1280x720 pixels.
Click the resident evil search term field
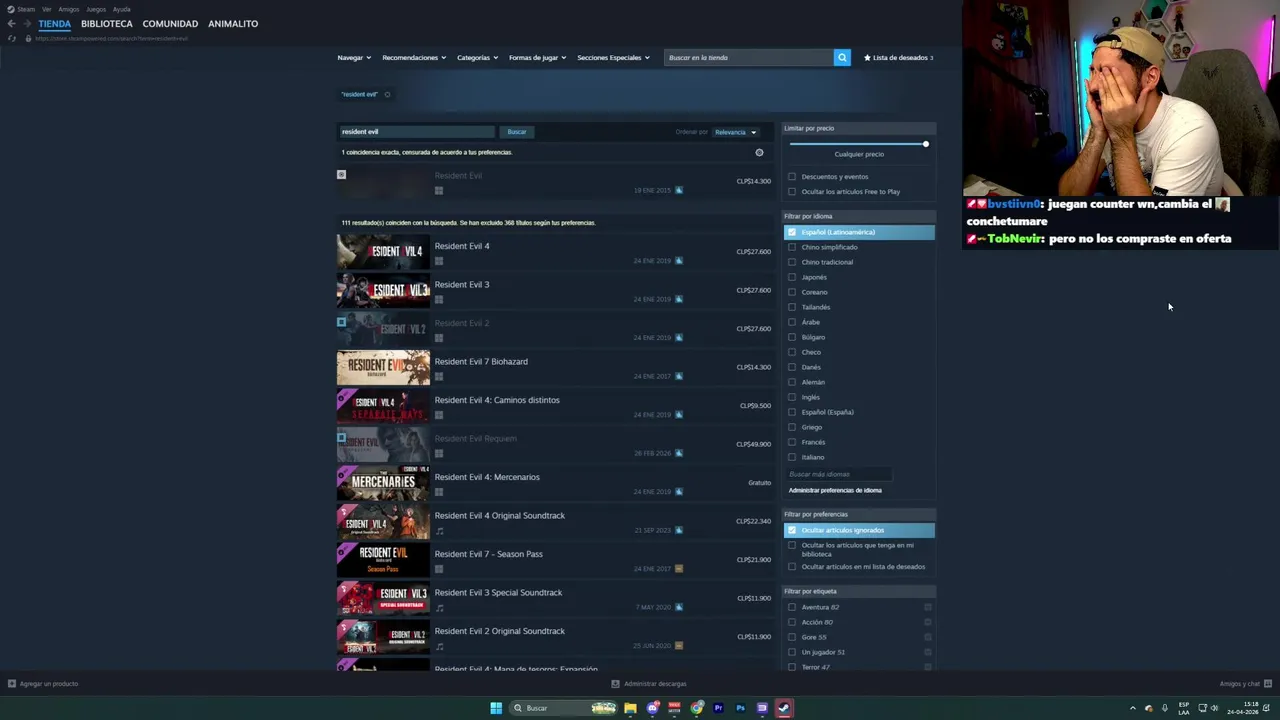click(x=417, y=132)
